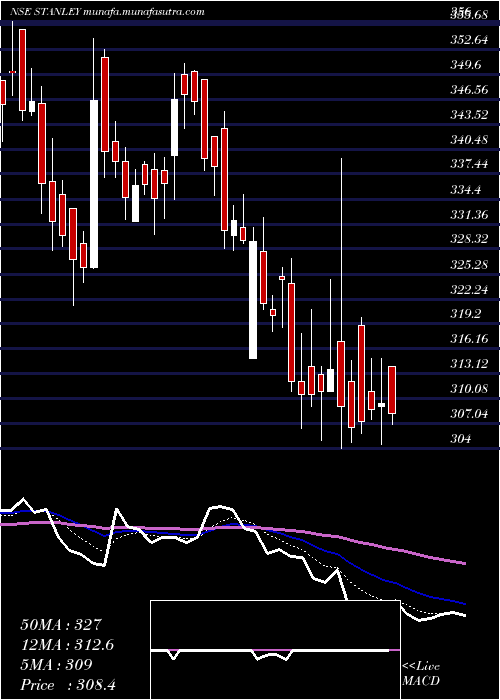
Task: Select the 352.64 price axis label
Action: click(x=469, y=40)
